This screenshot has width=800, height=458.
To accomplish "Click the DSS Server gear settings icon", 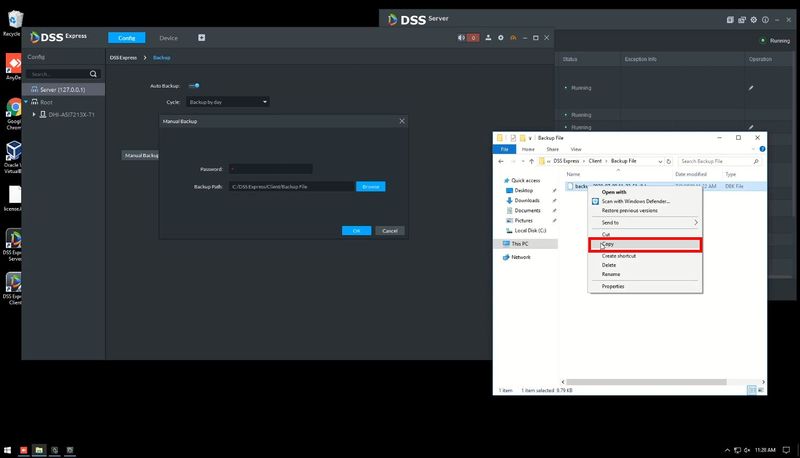I will tap(754, 20).
